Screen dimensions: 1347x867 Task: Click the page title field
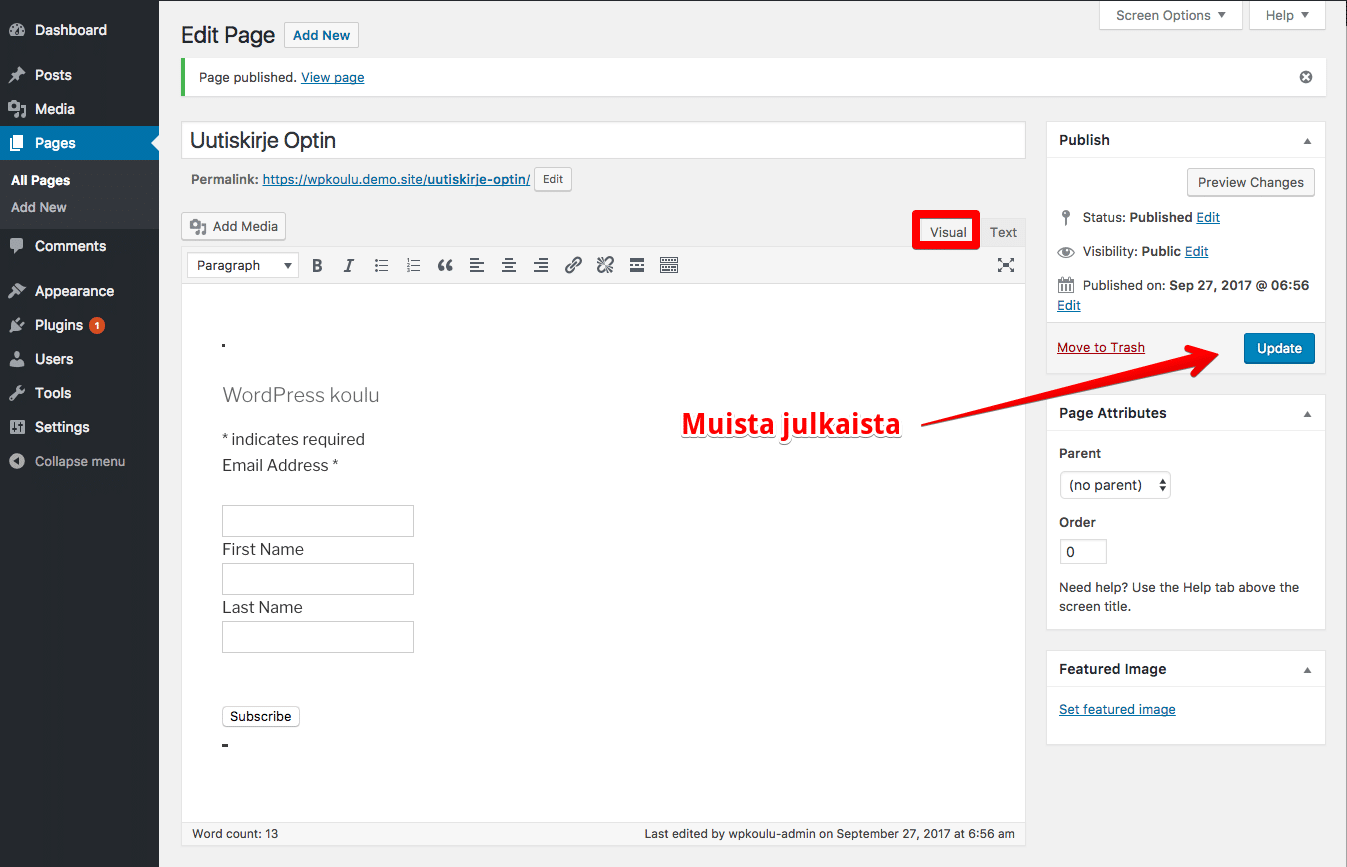pyautogui.click(x=603, y=140)
